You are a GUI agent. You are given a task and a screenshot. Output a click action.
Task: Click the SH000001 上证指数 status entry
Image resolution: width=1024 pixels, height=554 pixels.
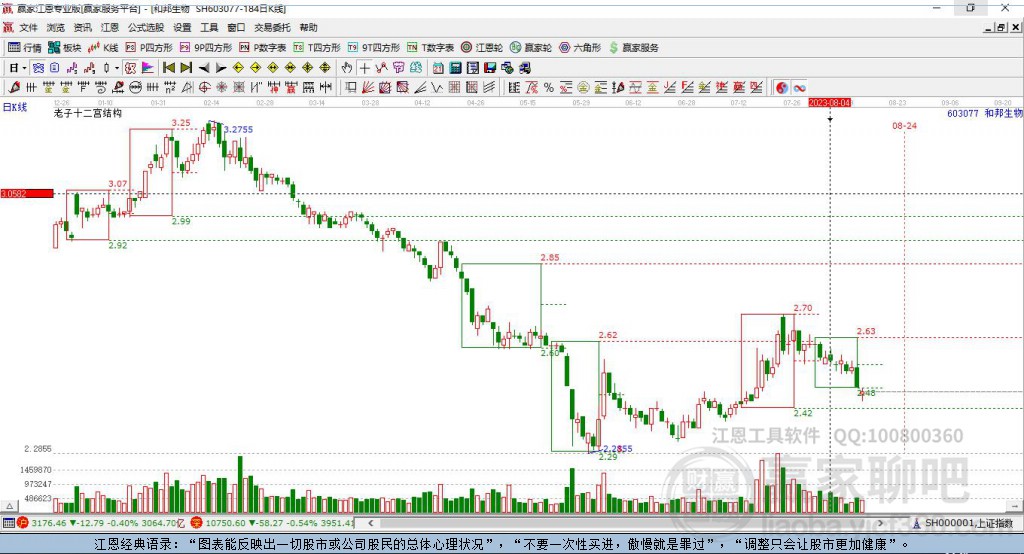[963, 523]
